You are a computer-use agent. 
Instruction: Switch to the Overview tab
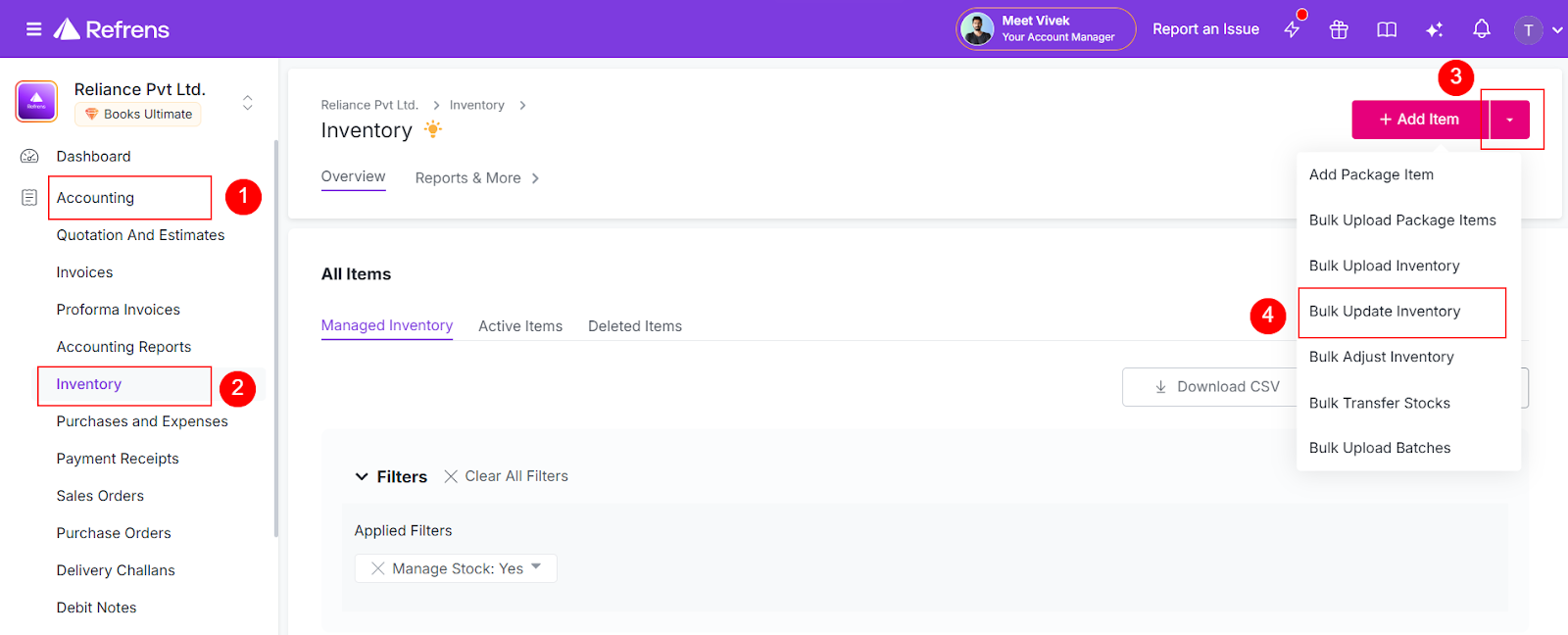353,177
